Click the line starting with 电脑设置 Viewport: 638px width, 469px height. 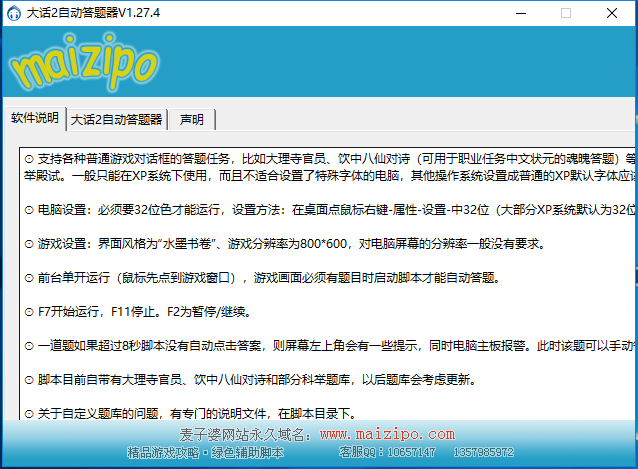tap(330, 210)
